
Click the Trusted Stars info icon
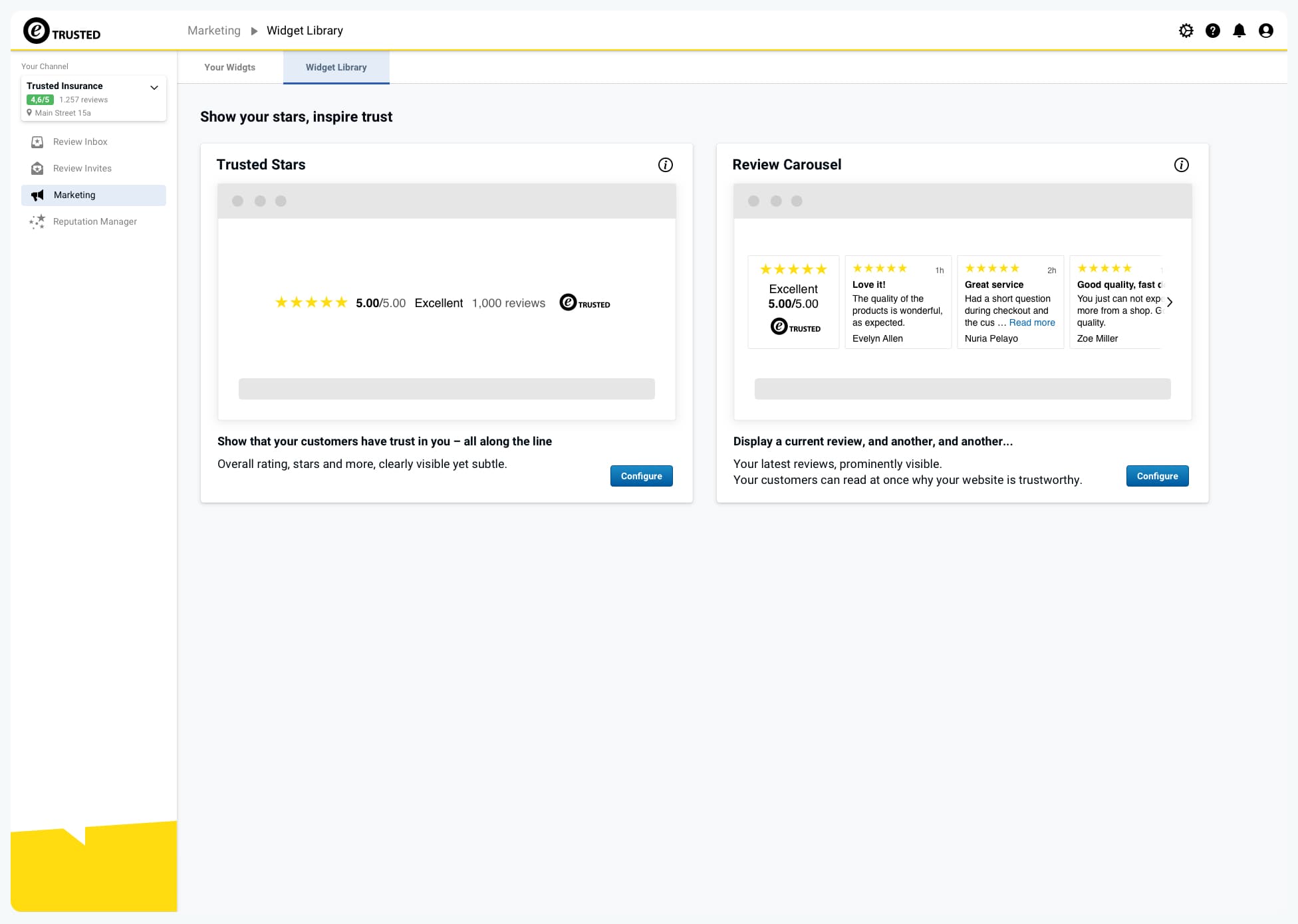665,165
